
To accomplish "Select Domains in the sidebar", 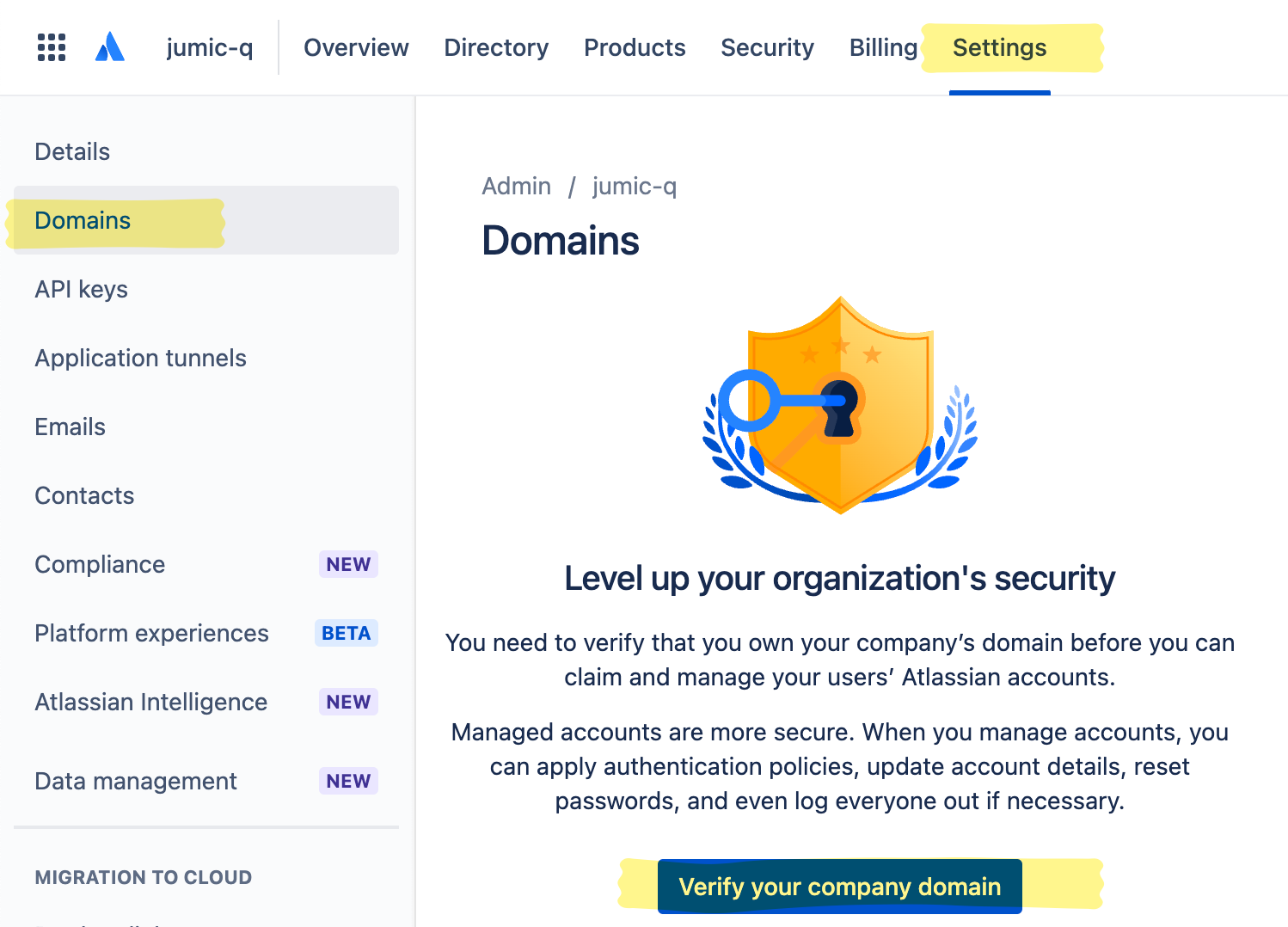I will click(x=83, y=220).
